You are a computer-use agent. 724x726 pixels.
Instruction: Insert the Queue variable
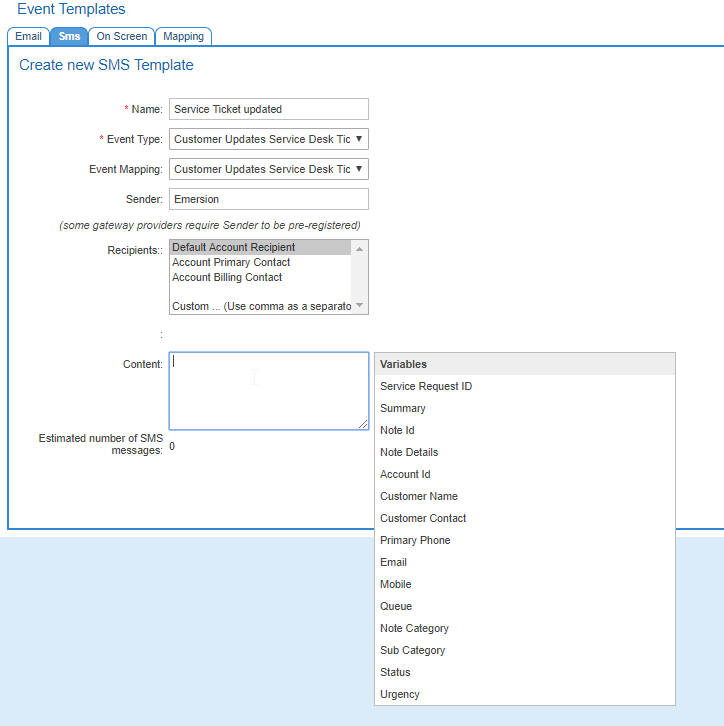pos(396,606)
